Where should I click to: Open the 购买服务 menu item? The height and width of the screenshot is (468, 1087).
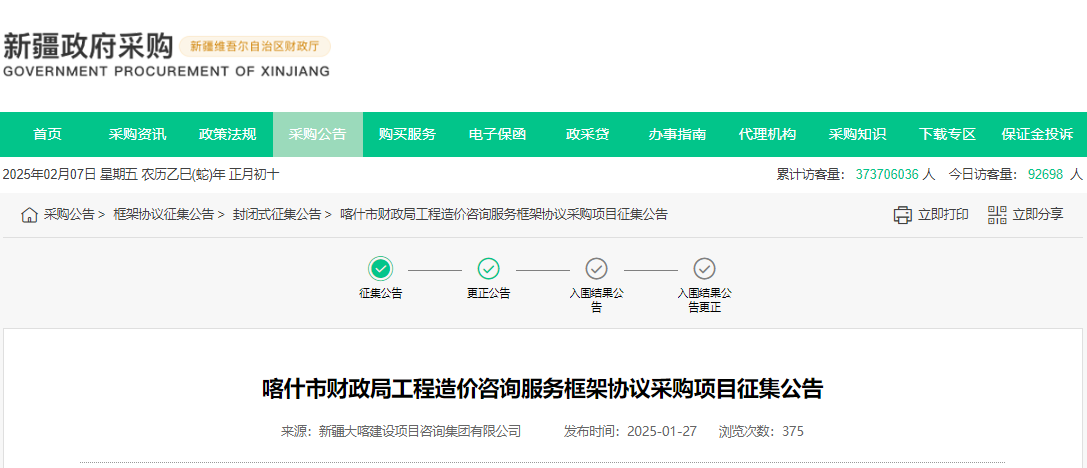(407, 134)
